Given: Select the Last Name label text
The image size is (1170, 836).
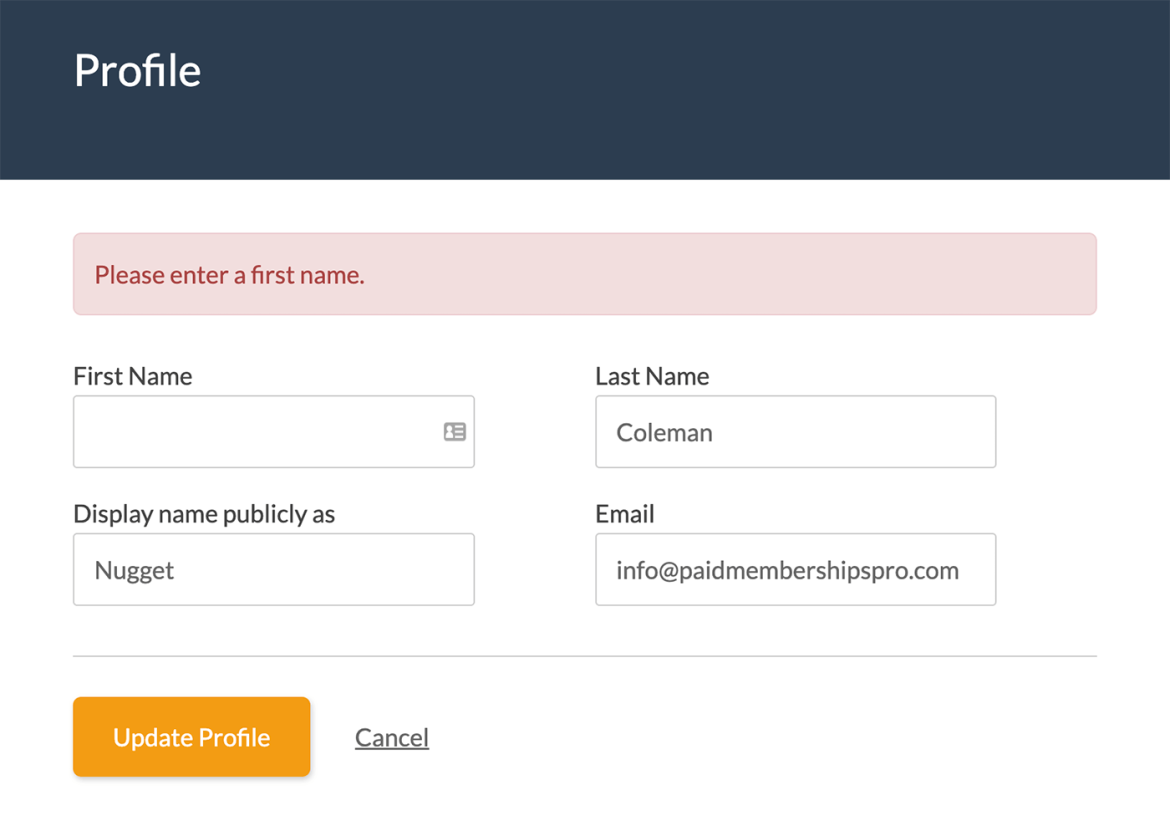Looking at the screenshot, I should tap(651, 376).
